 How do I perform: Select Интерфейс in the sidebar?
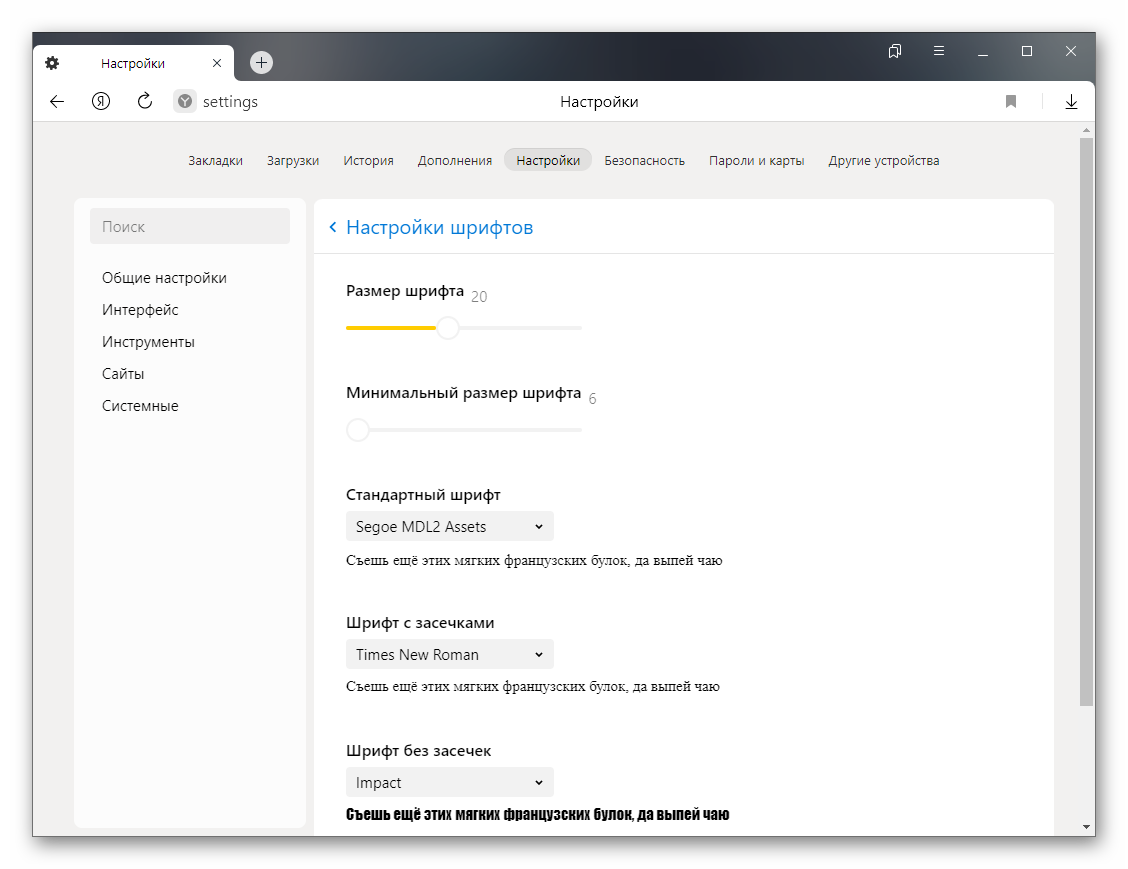(x=140, y=310)
